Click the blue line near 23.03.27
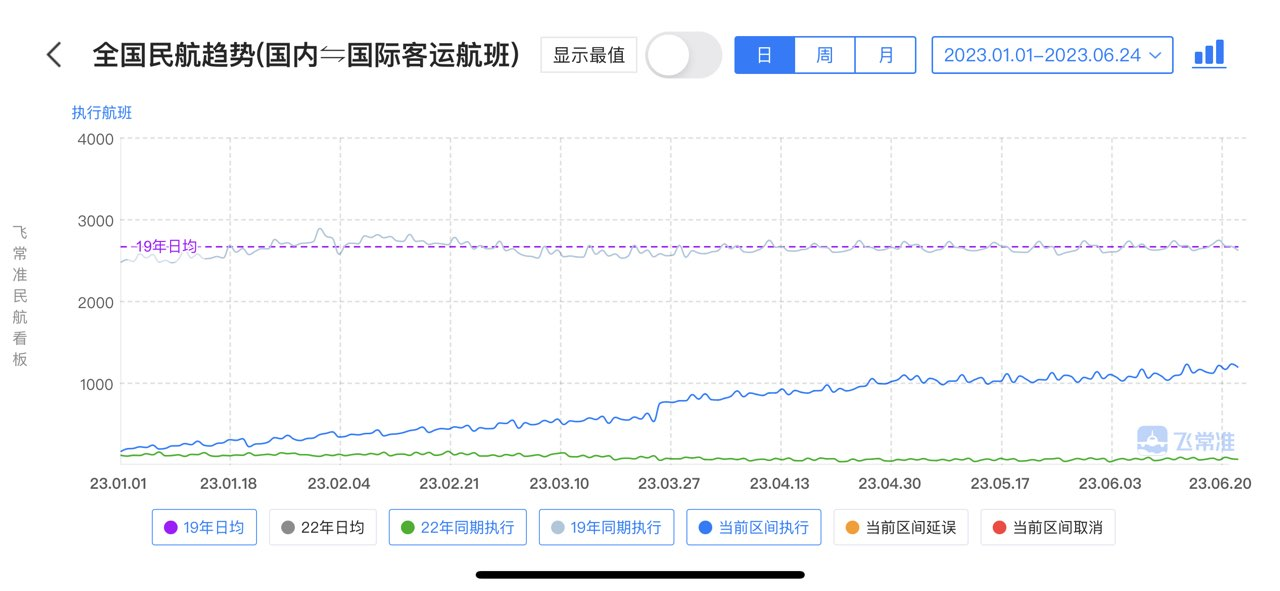Viewport: 1280px width, 591px height. [x=670, y=403]
